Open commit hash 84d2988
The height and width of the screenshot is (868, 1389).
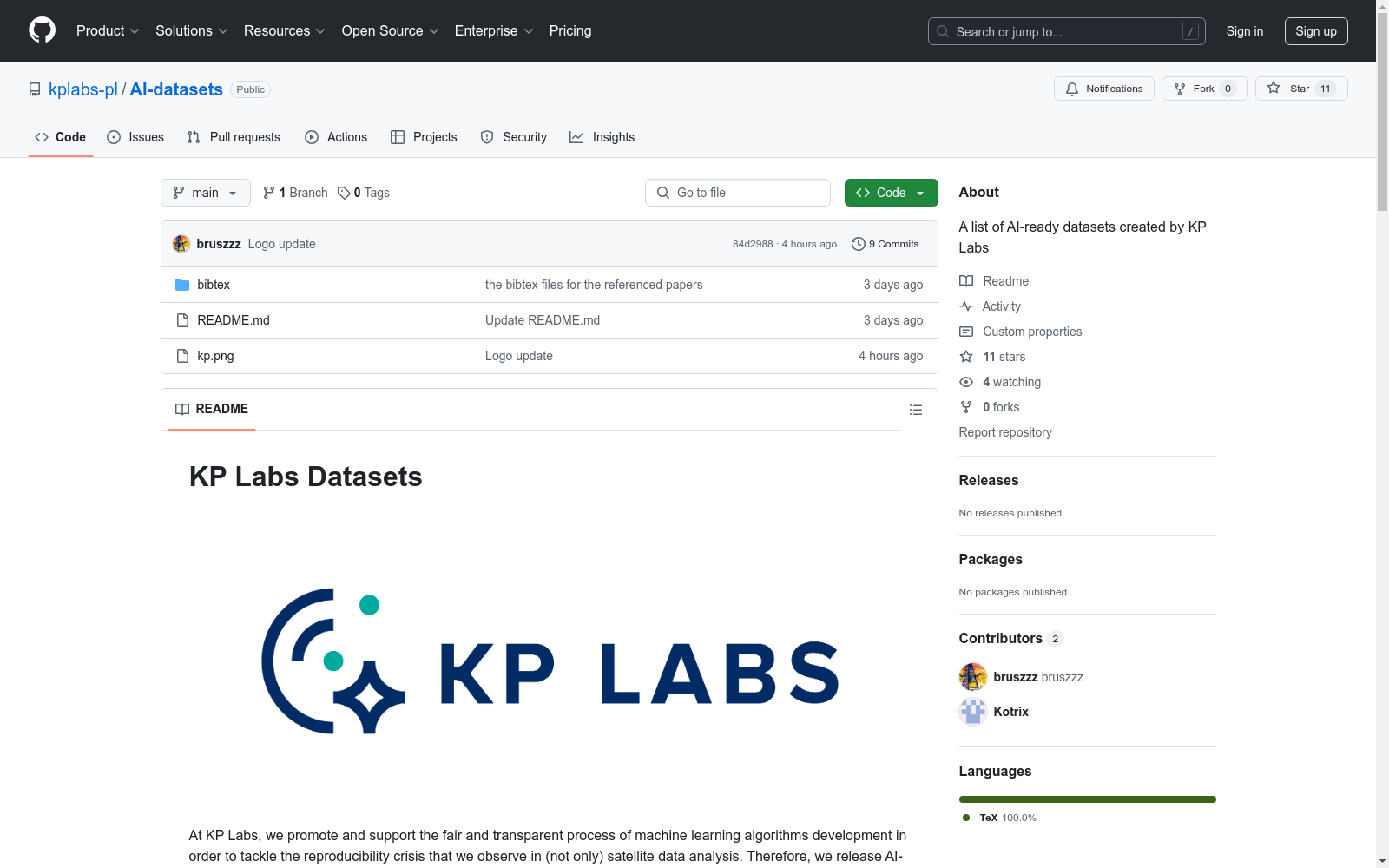[x=753, y=244]
